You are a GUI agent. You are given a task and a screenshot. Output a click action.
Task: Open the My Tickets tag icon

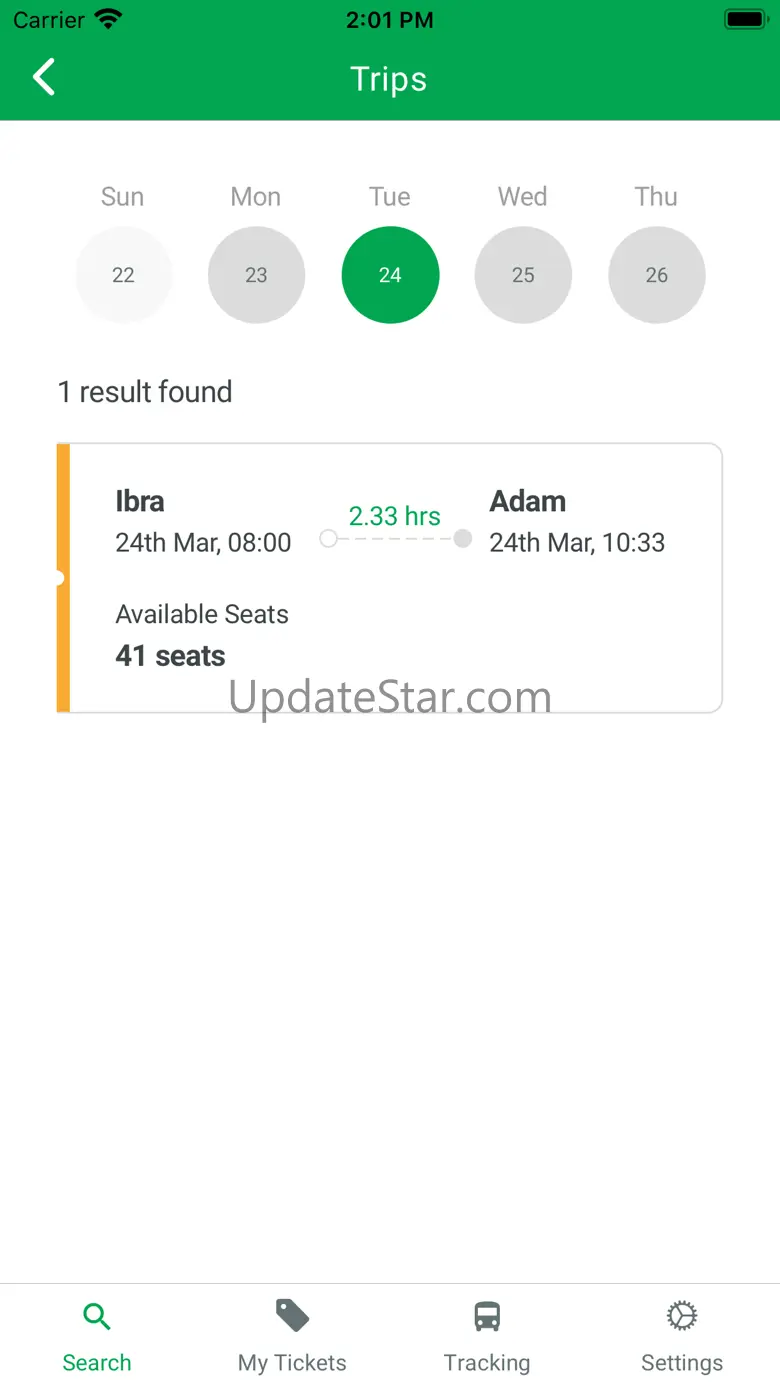point(292,1316)
